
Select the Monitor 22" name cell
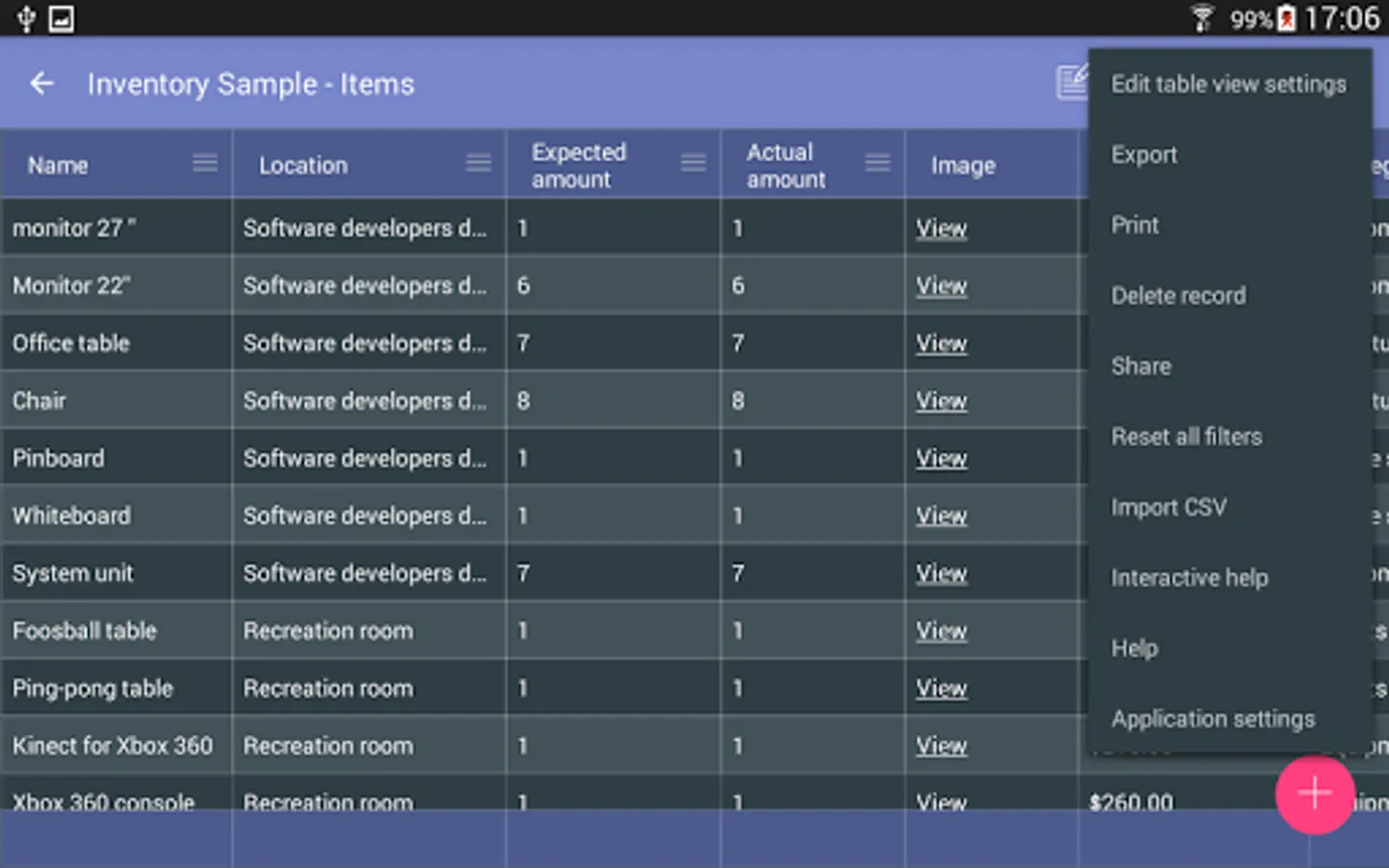(117, 285)
